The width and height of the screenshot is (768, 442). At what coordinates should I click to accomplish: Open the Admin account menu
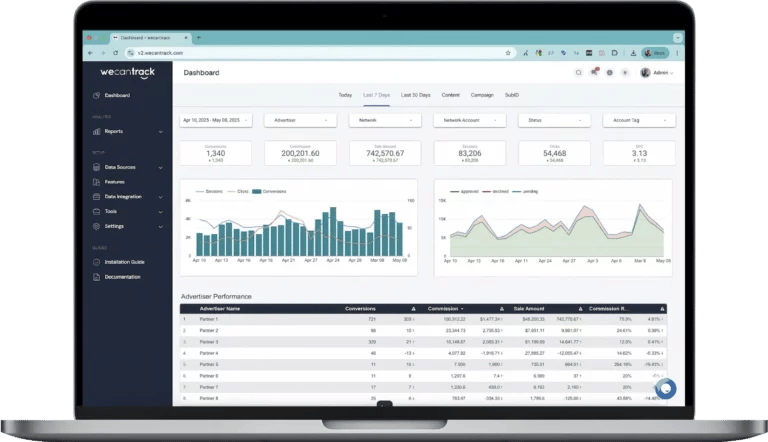tap(657, 73)
